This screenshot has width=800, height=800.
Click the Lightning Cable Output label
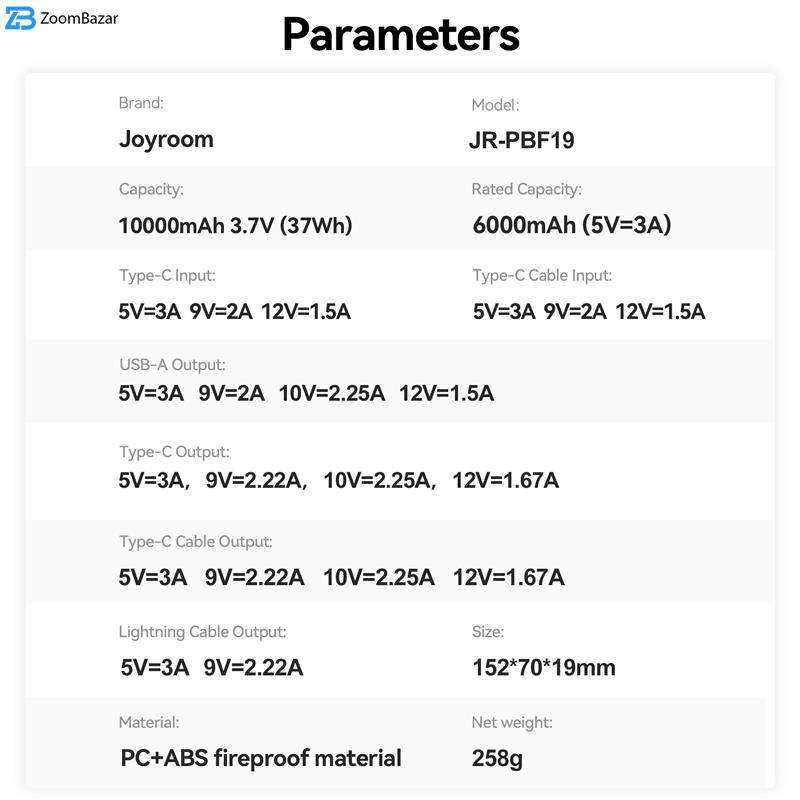point(202,632)
